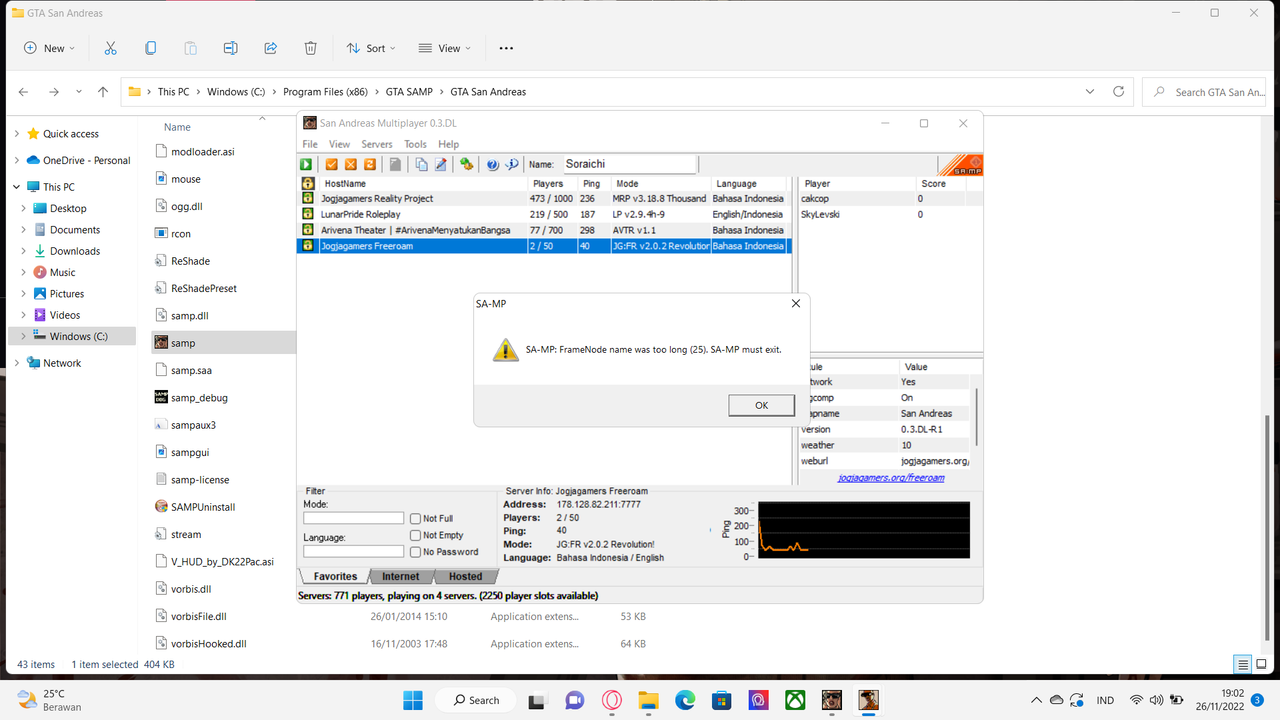The height and width of the screenshot is (720, 1280).
Task: Select Downloads in the navigation pane
Action: 75,251
